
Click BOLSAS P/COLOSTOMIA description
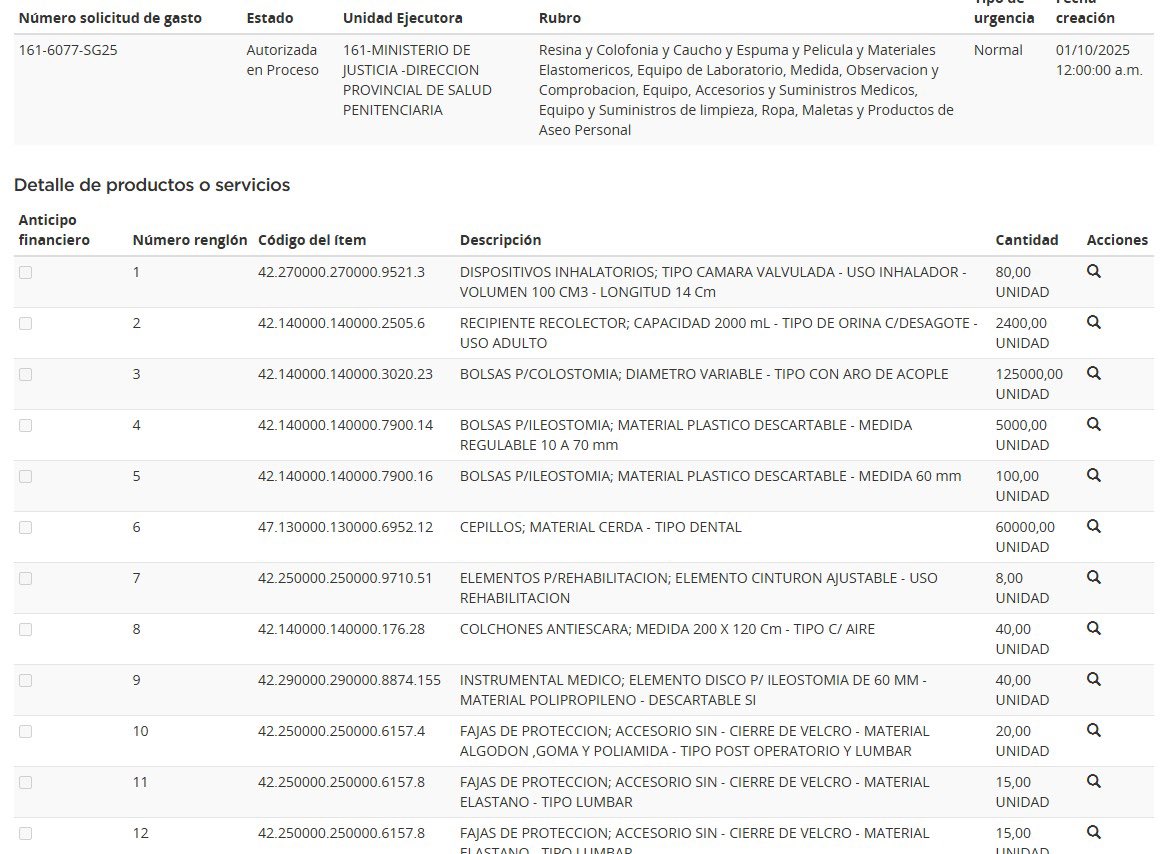tap(703, 374)
